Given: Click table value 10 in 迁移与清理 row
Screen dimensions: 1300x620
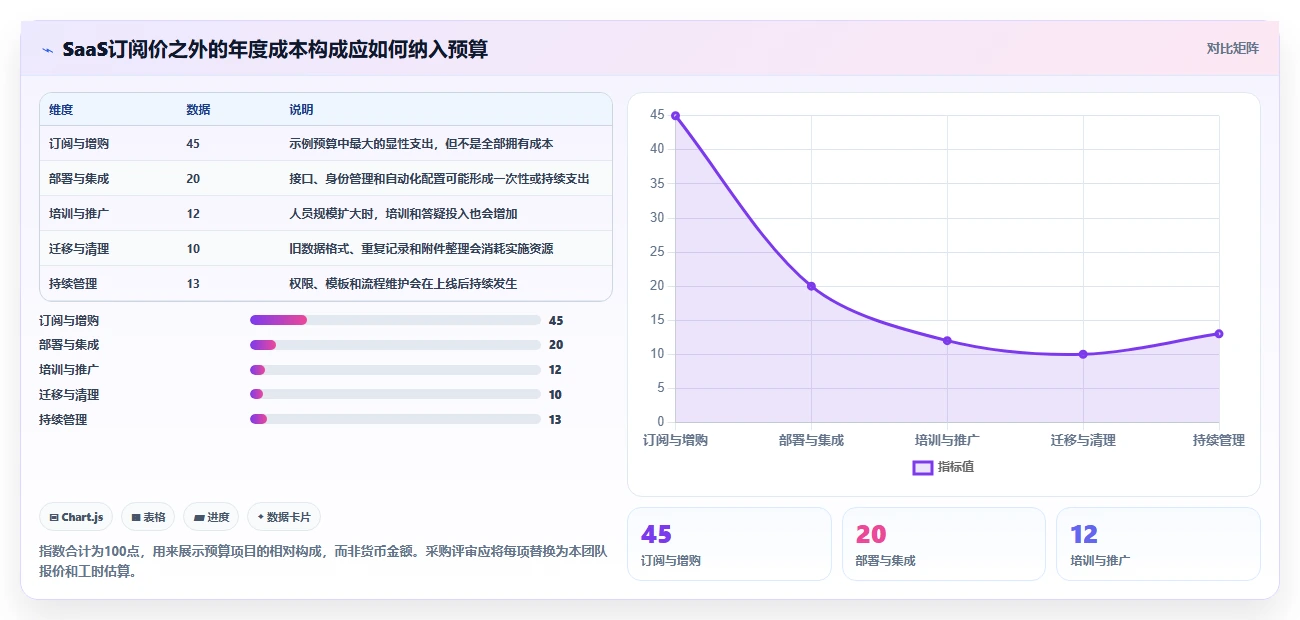Looking at the screenshot, I should coord(193,249).
